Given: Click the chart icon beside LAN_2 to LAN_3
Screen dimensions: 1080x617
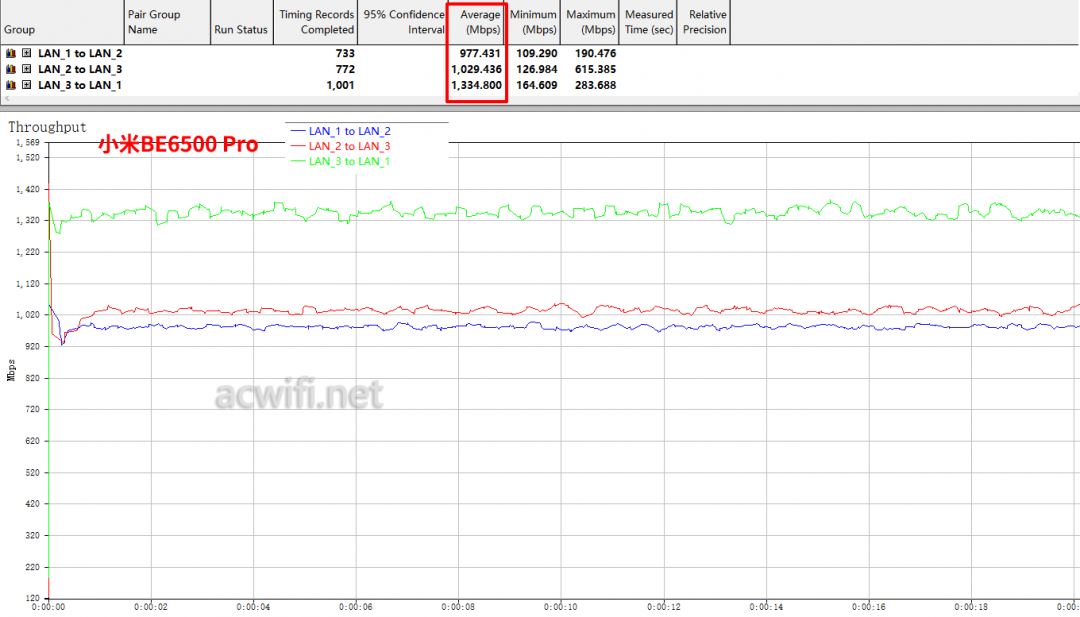Looking at the screenshot, I should click(x=11, y=69).
